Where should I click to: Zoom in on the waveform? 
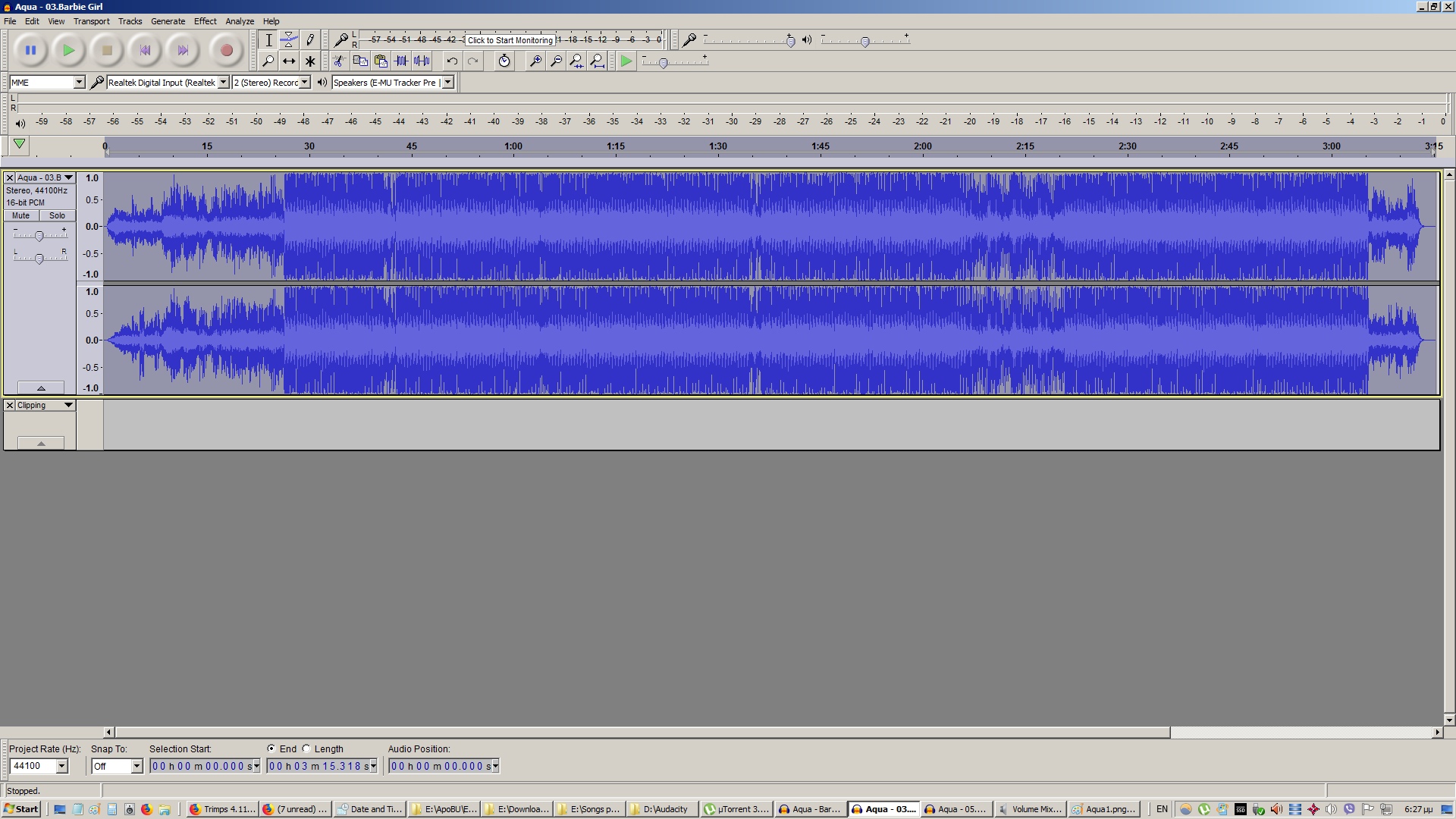535,61
